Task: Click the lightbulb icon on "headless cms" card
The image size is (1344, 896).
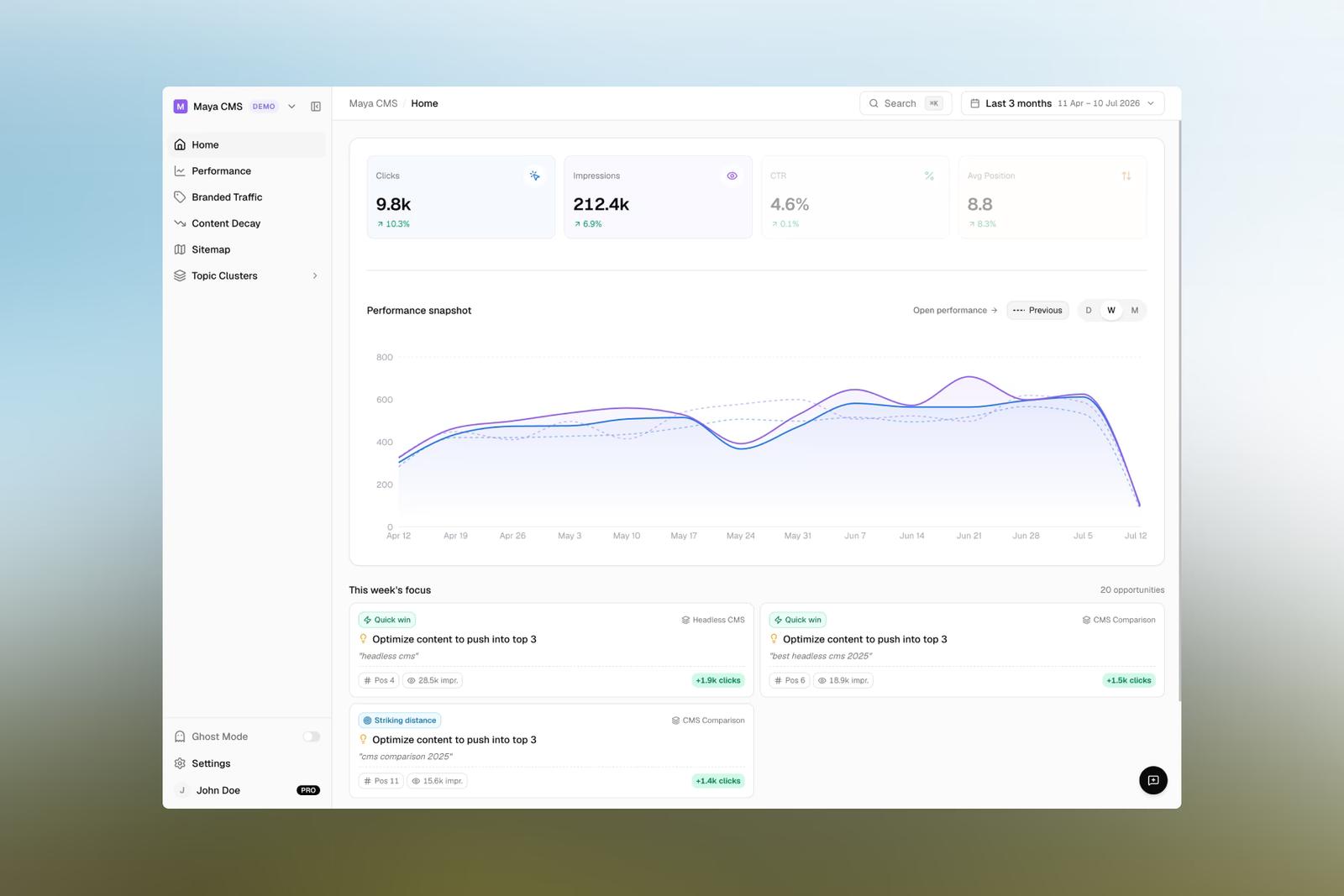Action: pyautogui.click(x=364, y=639)
